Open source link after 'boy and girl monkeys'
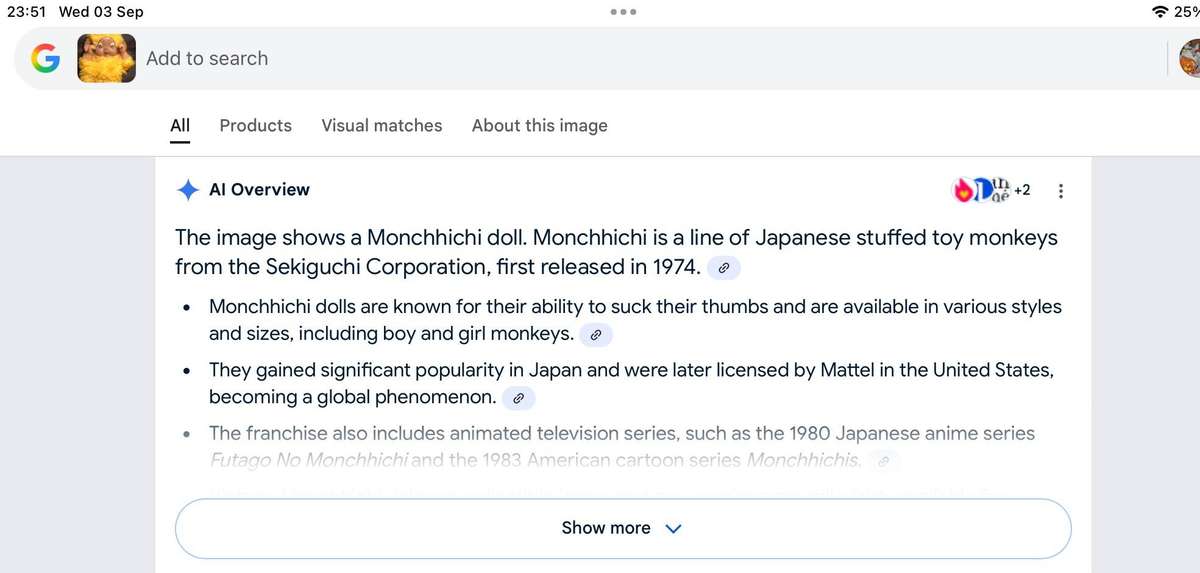Viewport: 1200px width, 573px height. tap(596, 334)
